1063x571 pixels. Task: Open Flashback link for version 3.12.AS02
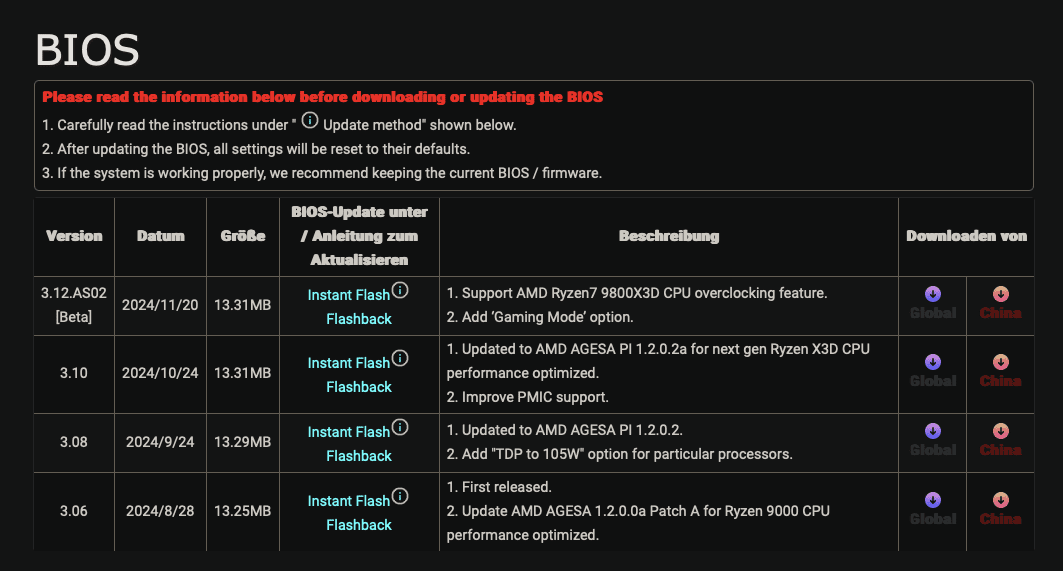(359, 319)
